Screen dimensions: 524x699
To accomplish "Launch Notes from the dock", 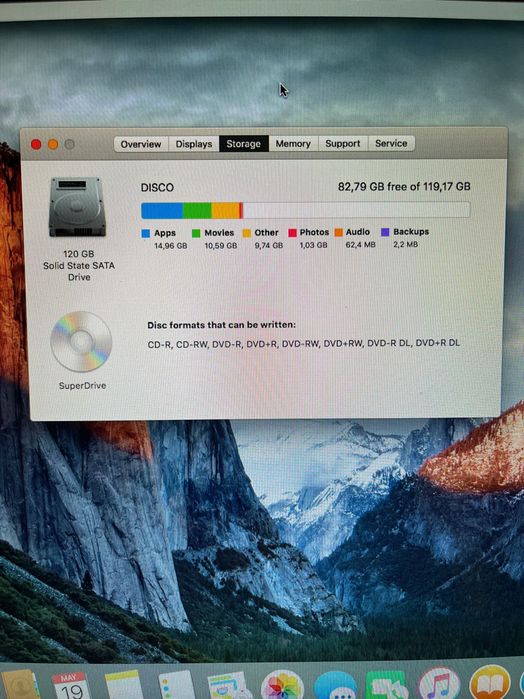I will point(124,685).
